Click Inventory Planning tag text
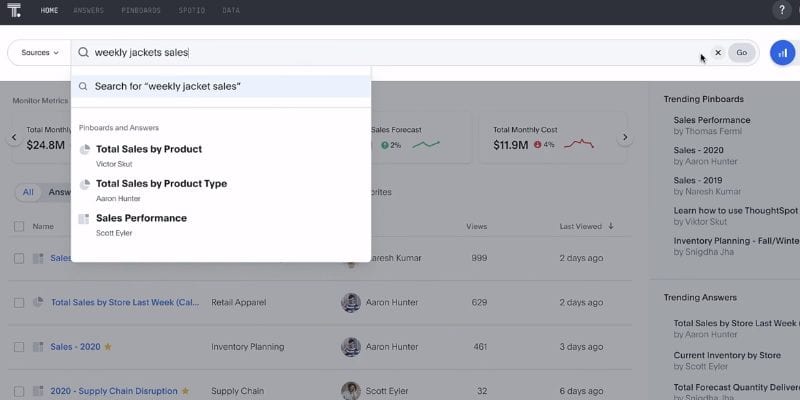 pos(247,347)
